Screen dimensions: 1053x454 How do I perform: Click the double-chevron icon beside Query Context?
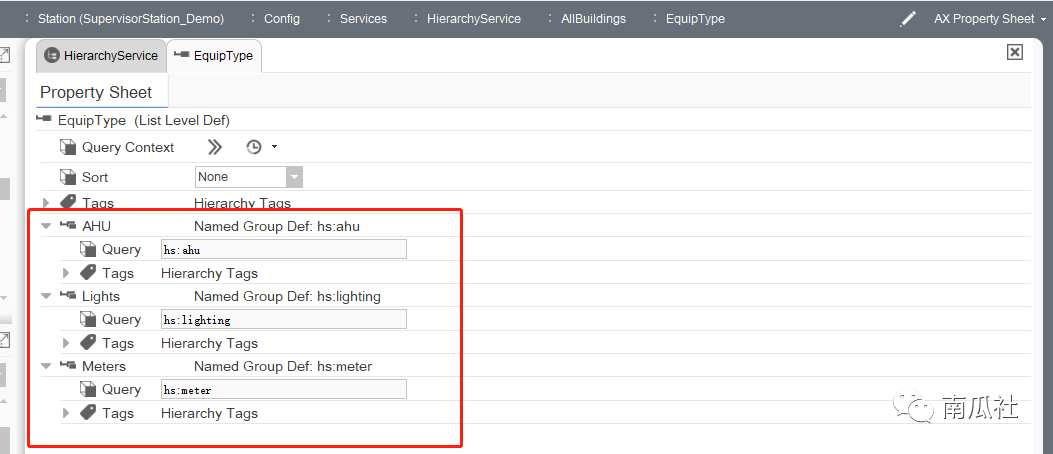(x=214, y=147)
